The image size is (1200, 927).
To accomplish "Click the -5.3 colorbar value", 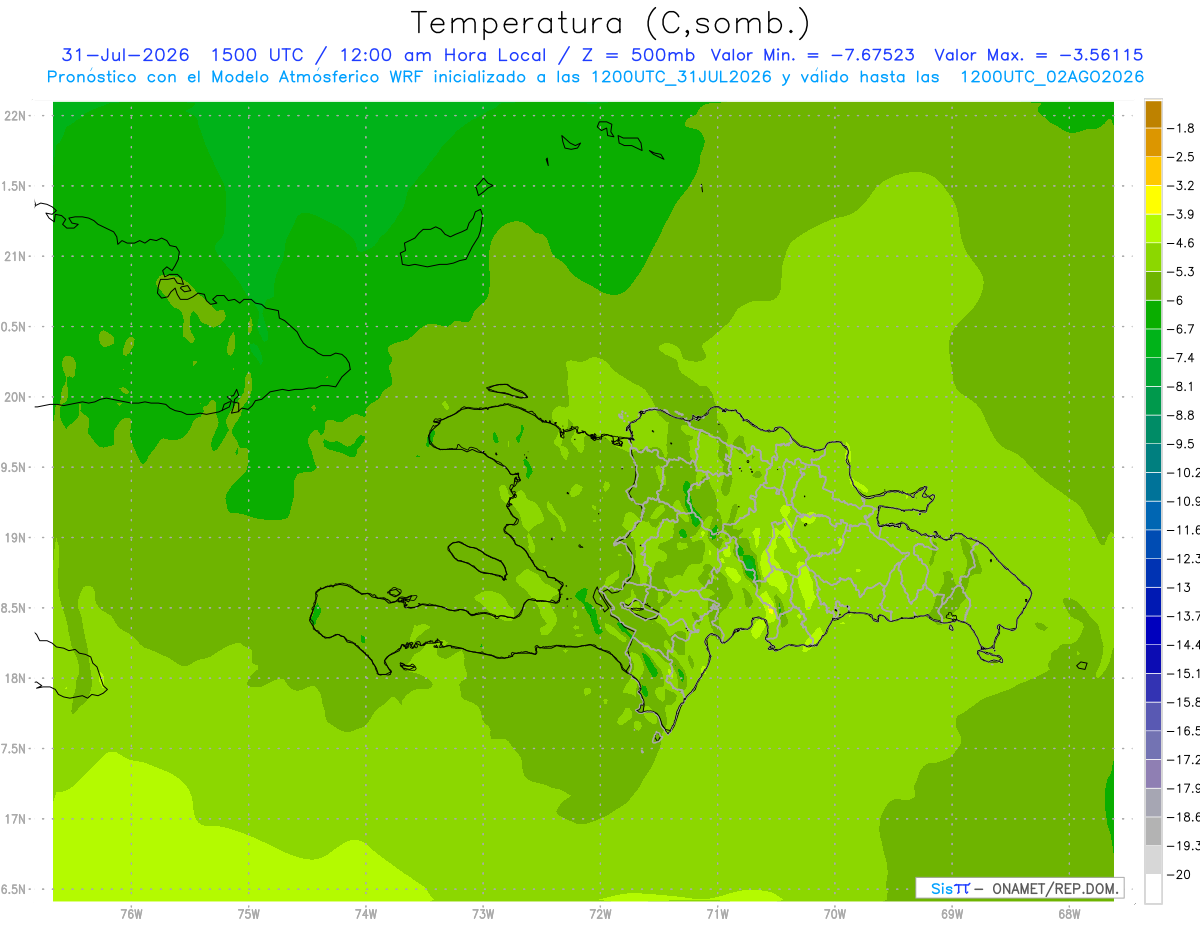I will tap(1182, 272).
